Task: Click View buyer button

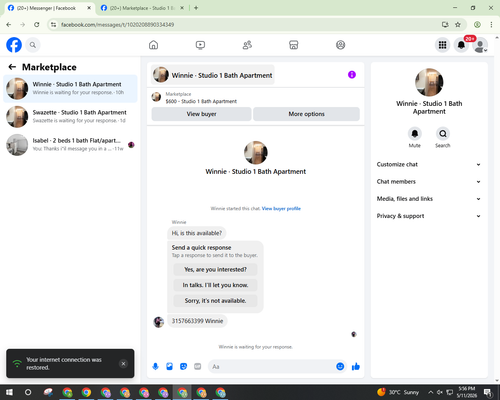Action: (201, 114)
